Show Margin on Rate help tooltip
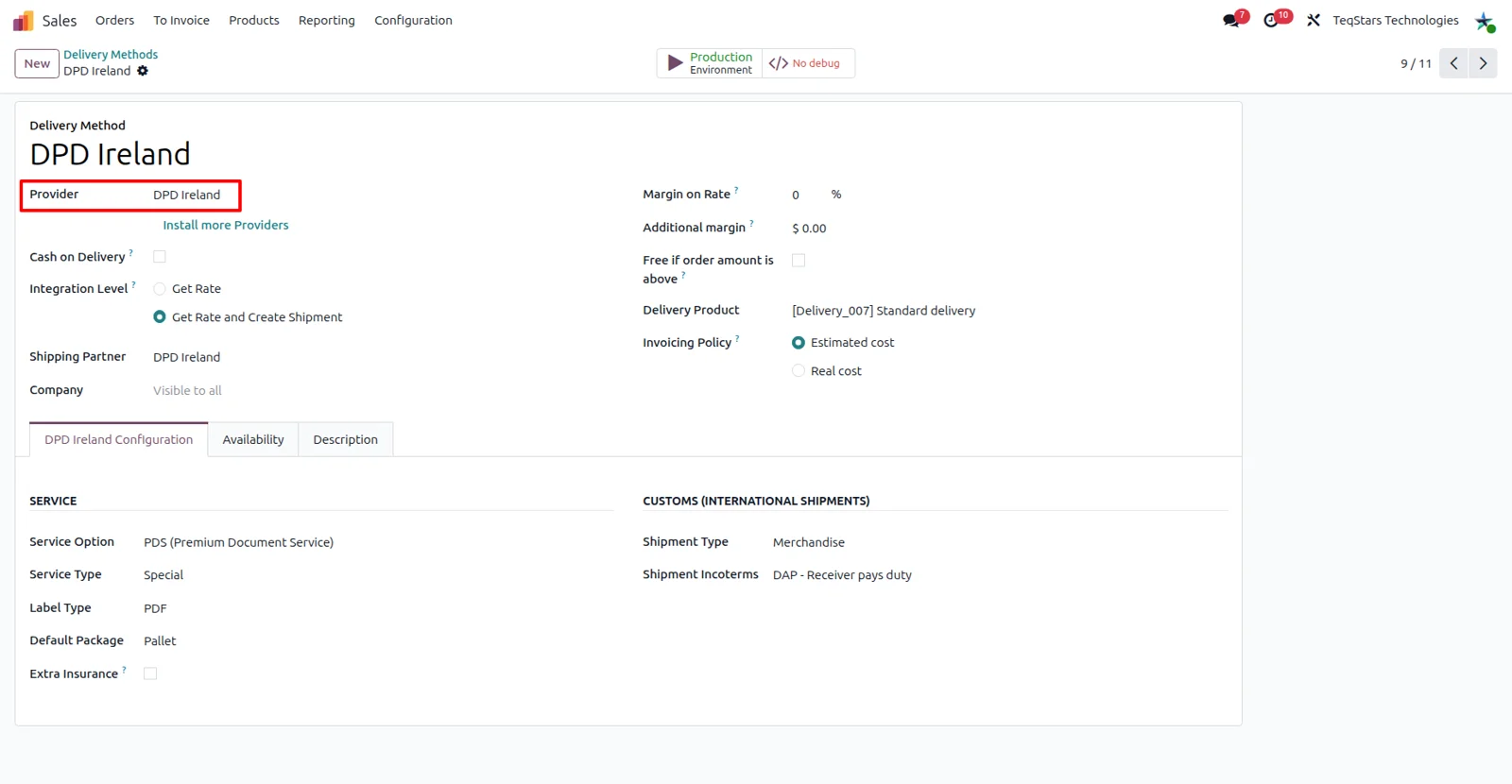 point(737,190)
